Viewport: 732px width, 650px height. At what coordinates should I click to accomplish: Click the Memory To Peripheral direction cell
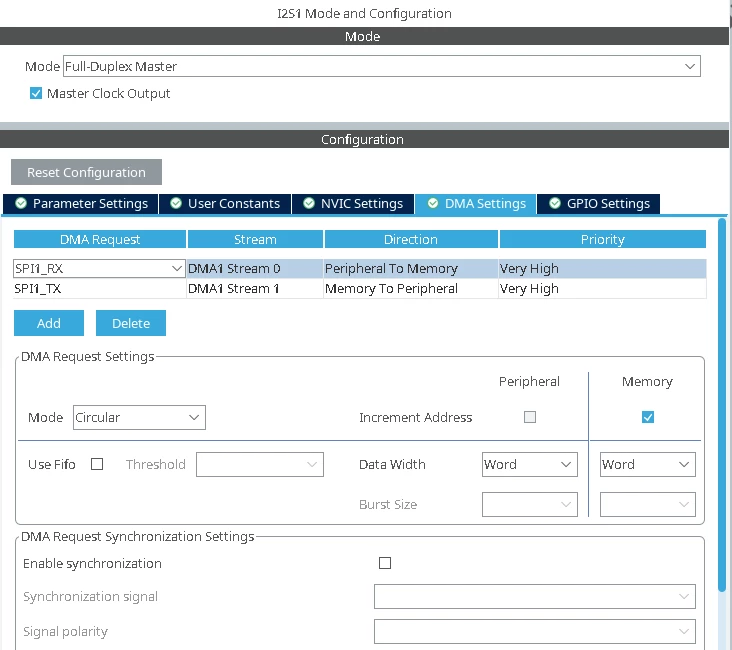point(411,289)
